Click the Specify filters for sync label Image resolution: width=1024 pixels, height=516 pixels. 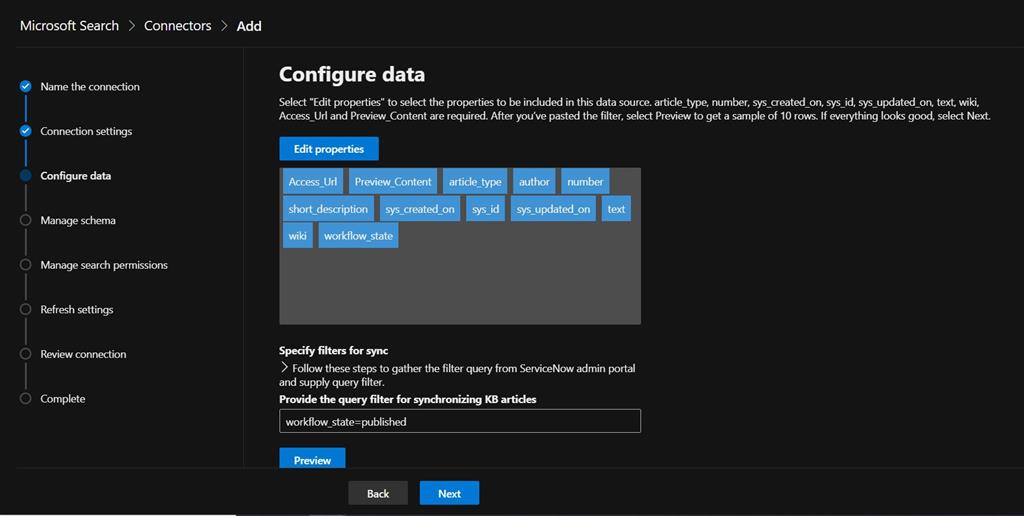(334, 351)
